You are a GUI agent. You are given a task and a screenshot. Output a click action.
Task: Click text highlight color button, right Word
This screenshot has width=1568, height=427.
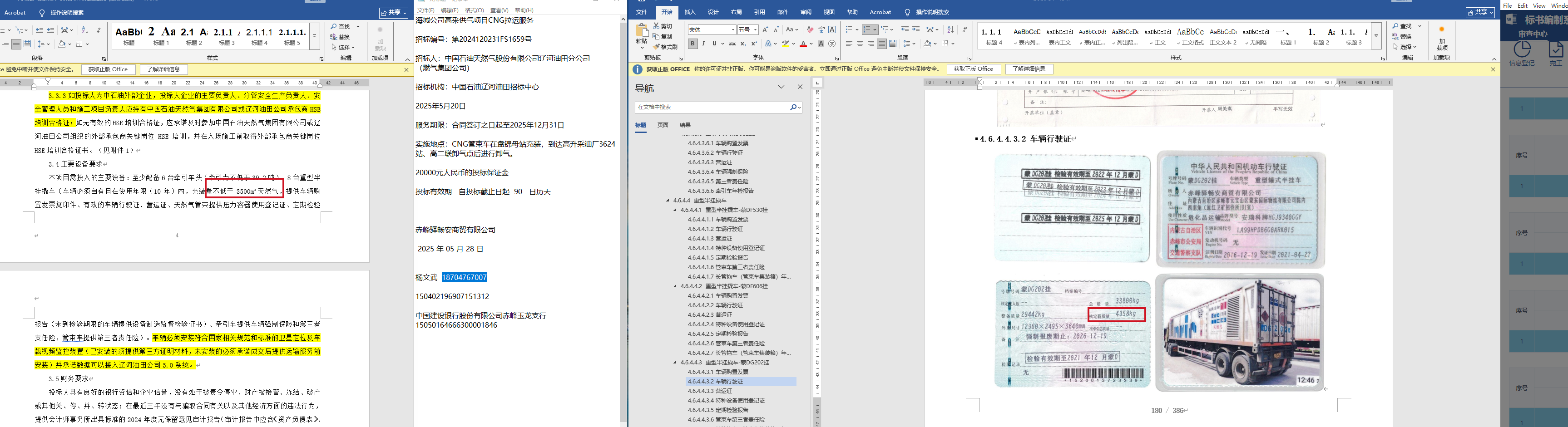click(x=786, y=44)
